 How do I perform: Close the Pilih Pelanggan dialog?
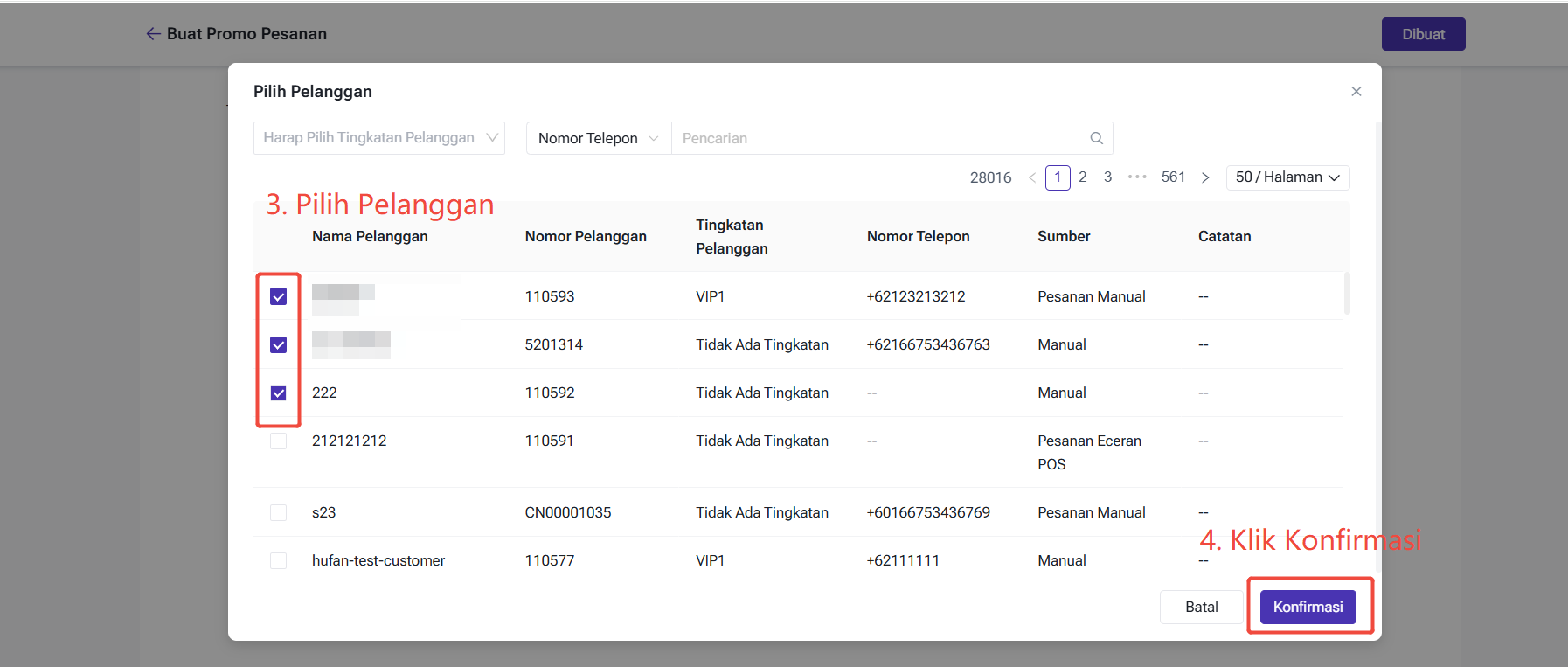click(x=1356, y=91)
